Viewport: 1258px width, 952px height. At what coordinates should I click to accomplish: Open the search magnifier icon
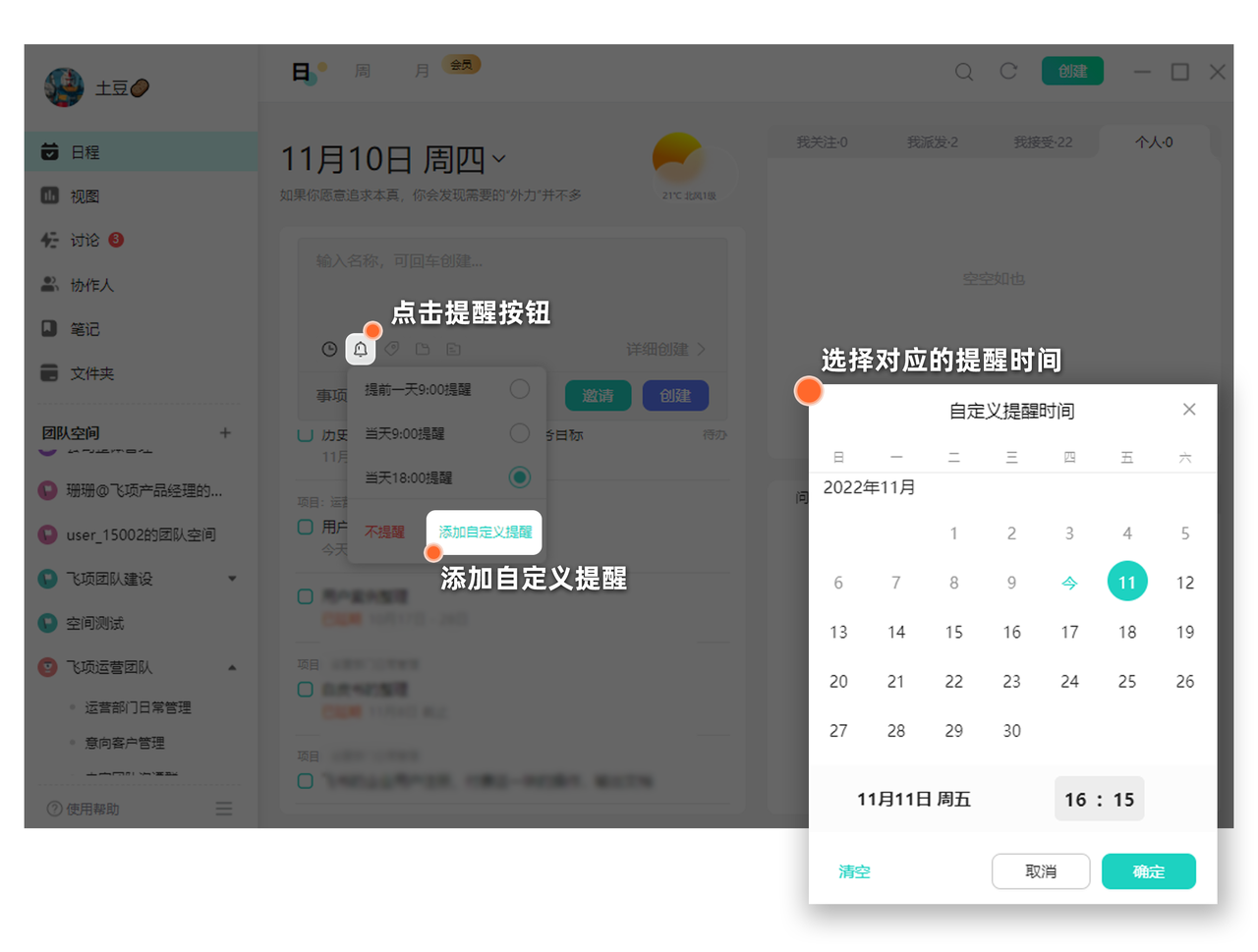[963, 72]
